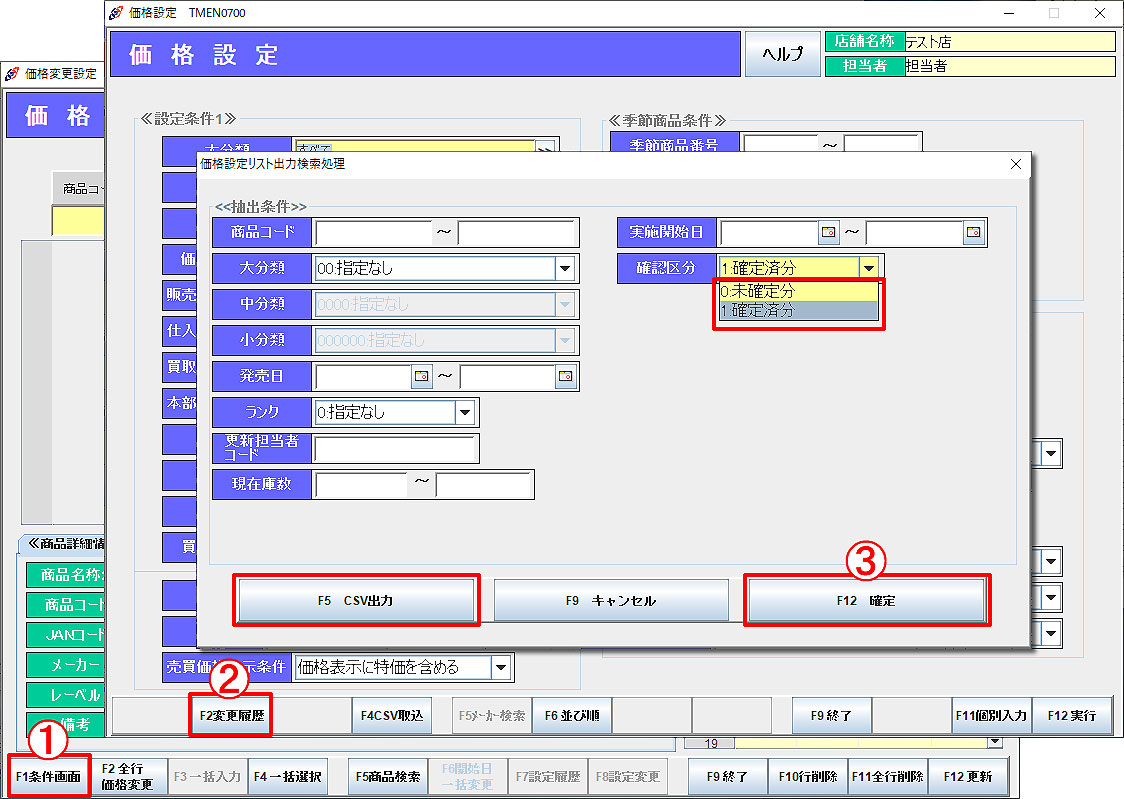This screenshot has width=1124, height=799.
Task: Open calendar for 実施開始日 start date
Action: [x=829, y=233]
